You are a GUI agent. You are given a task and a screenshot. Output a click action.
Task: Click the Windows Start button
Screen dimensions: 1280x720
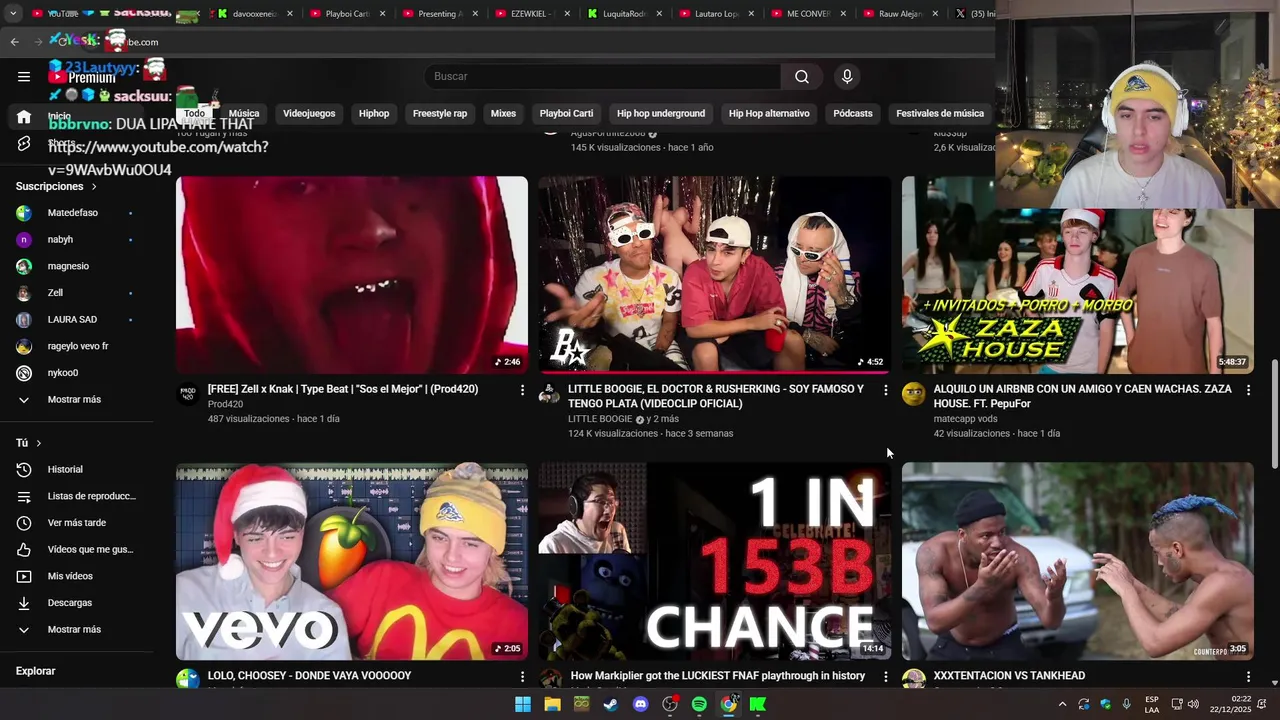pyautogui.click(x=523, y=704)
